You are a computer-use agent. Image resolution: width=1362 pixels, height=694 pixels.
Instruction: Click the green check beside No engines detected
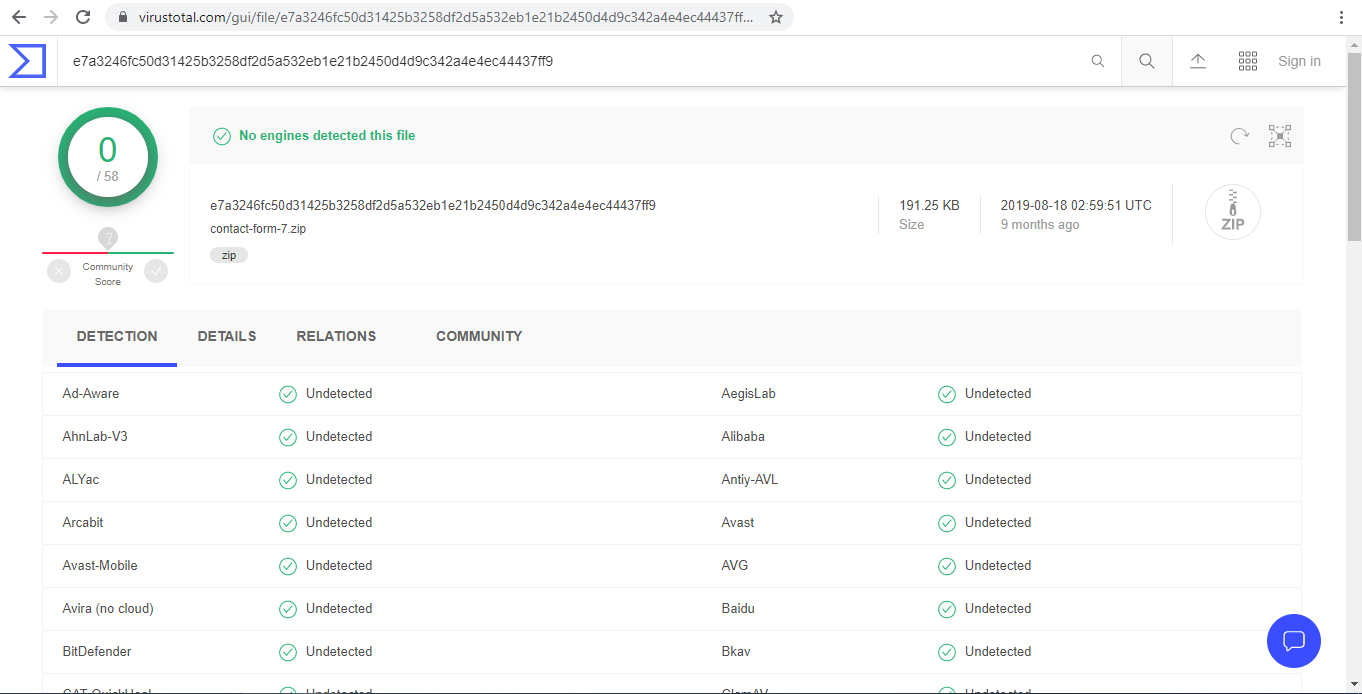pyautogui.click(x=222, y=136)
